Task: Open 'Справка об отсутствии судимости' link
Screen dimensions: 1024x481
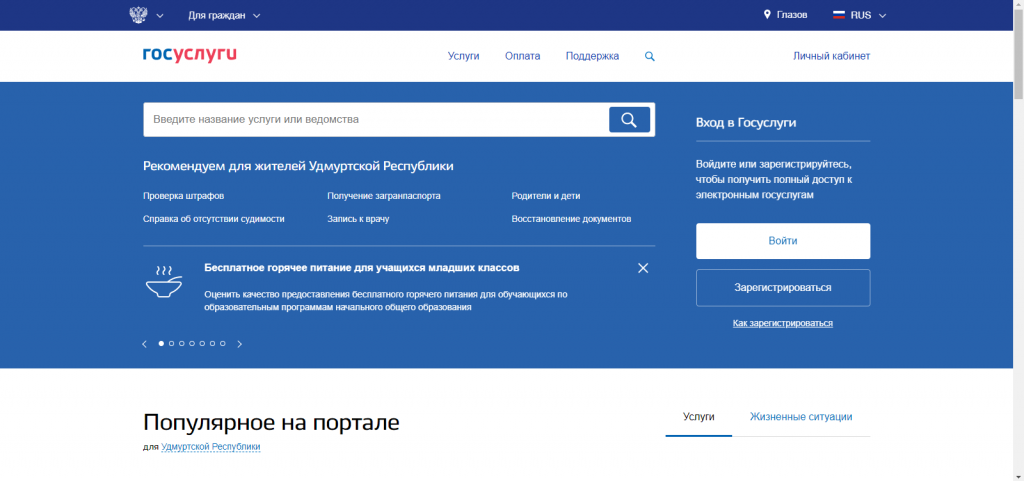Action: click(214, 219)
